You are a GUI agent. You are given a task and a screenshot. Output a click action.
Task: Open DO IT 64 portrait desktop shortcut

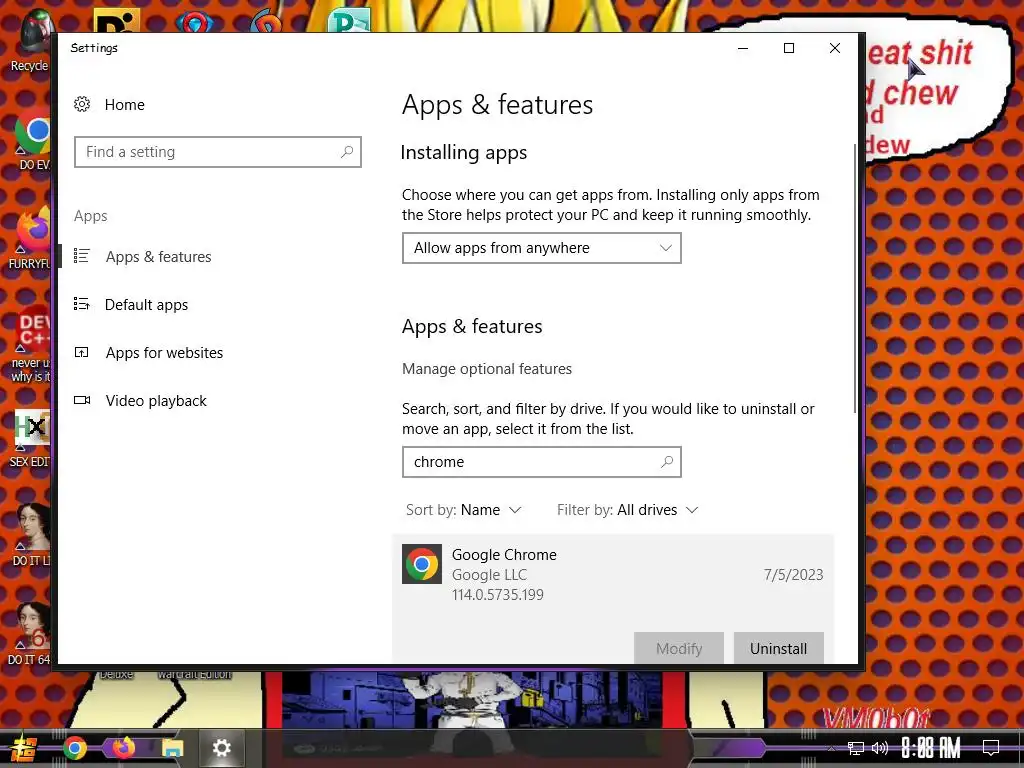click(30, 633)
